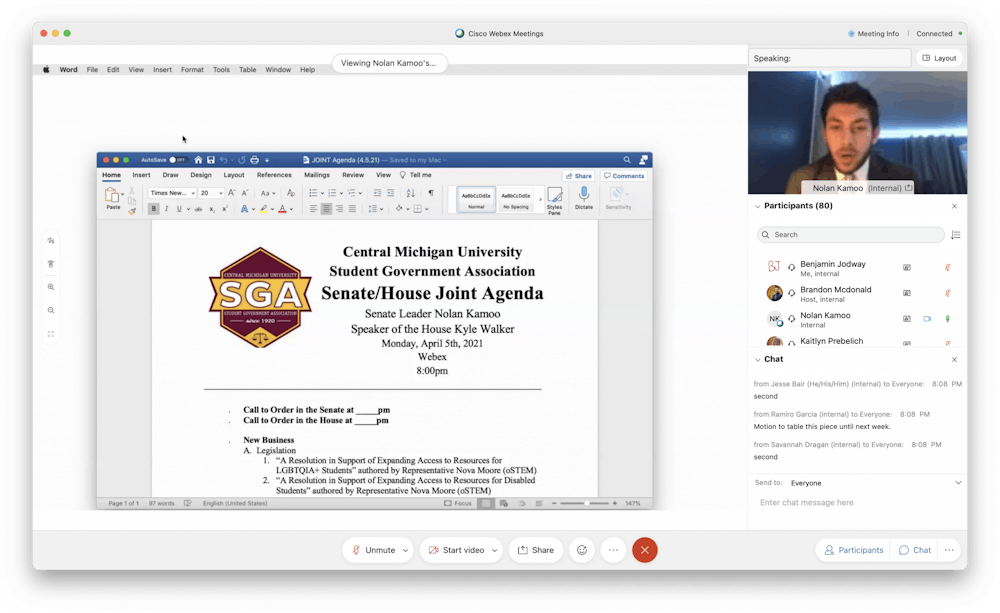Click the zoom in magnifier icon
Screen dimensions: 1000x613
tap(51, 287)
